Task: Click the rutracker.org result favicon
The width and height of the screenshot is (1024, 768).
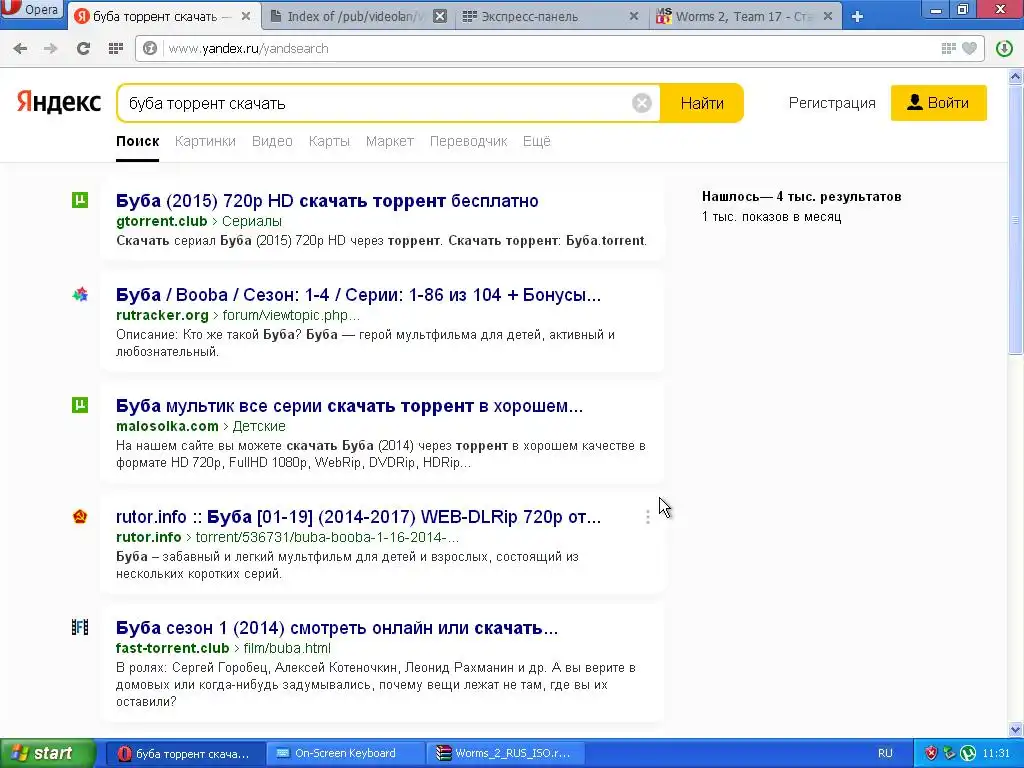Action: pyautogui.click(x=80, y=295)
